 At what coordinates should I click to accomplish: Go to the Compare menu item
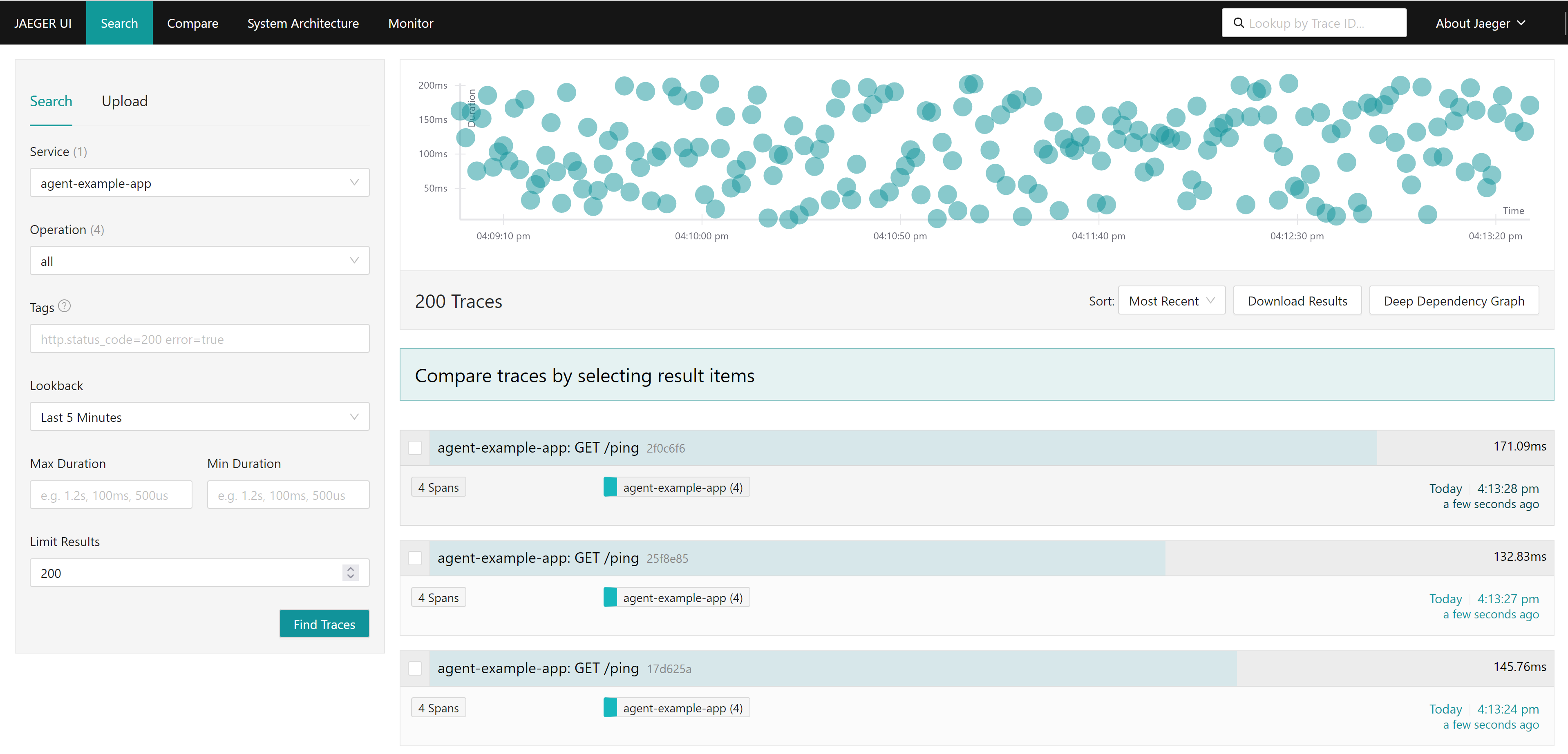[x=192, y=23]
